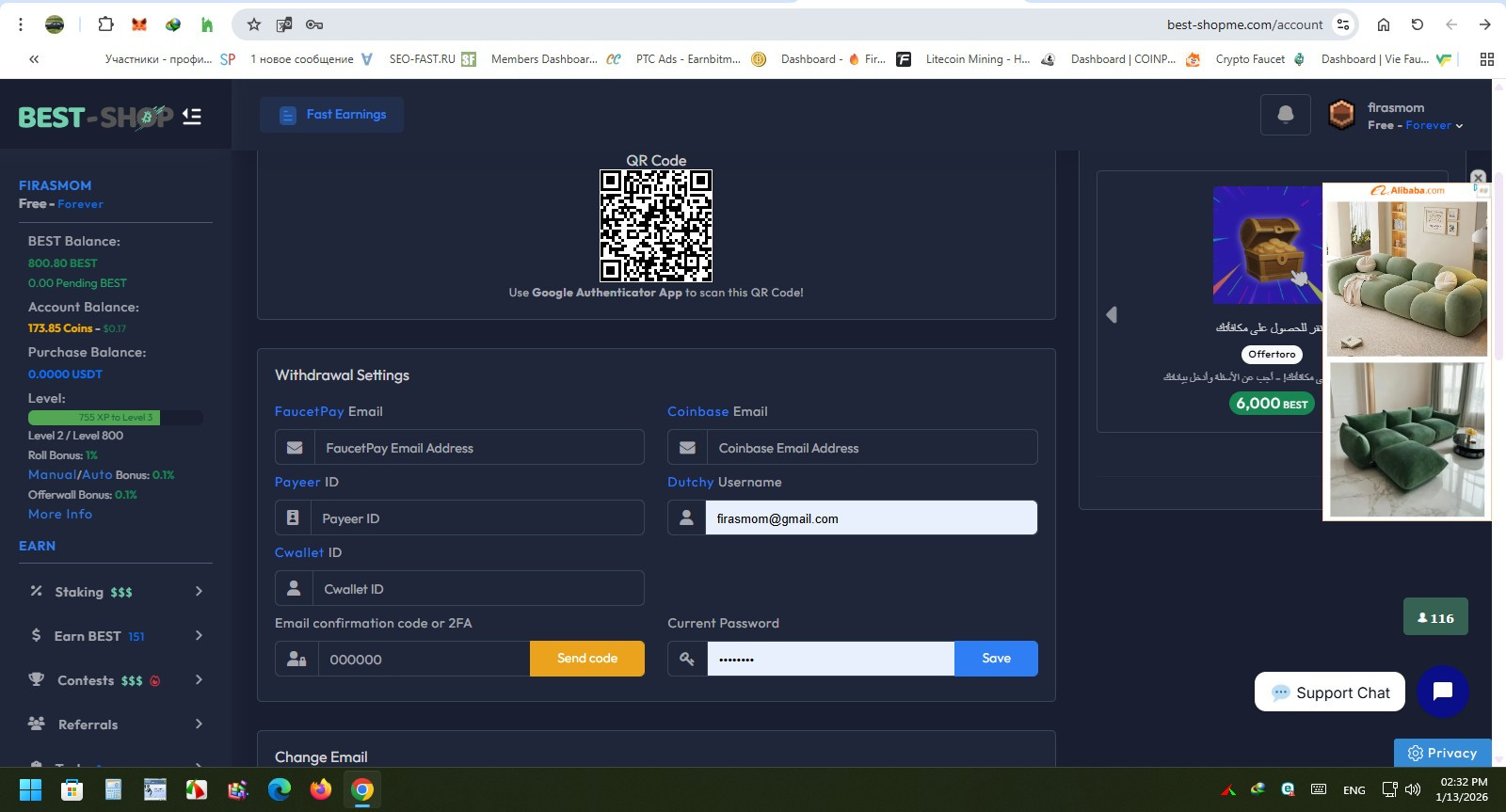Click the Earn BEST dollar icon
Image resolution: width=1506 pixels, height=812 pixels.
click(x=36, y=635)
